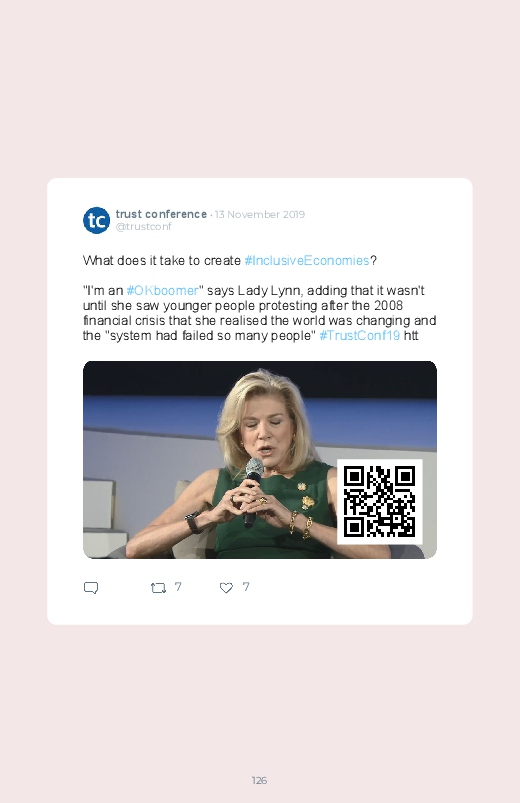Click the white tweet card background

pos(260,401)
